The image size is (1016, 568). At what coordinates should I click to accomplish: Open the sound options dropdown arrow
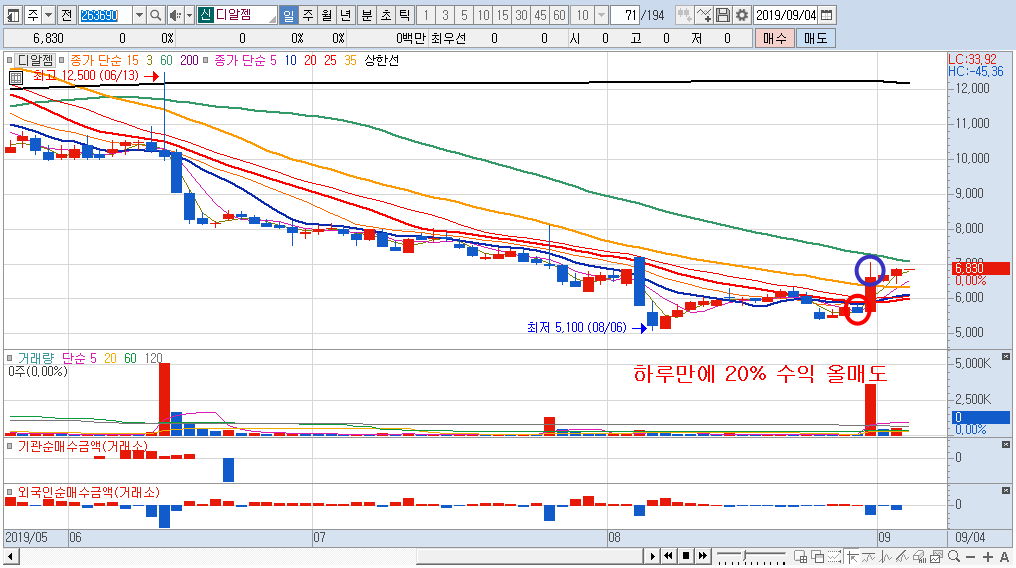coord(189,15)
